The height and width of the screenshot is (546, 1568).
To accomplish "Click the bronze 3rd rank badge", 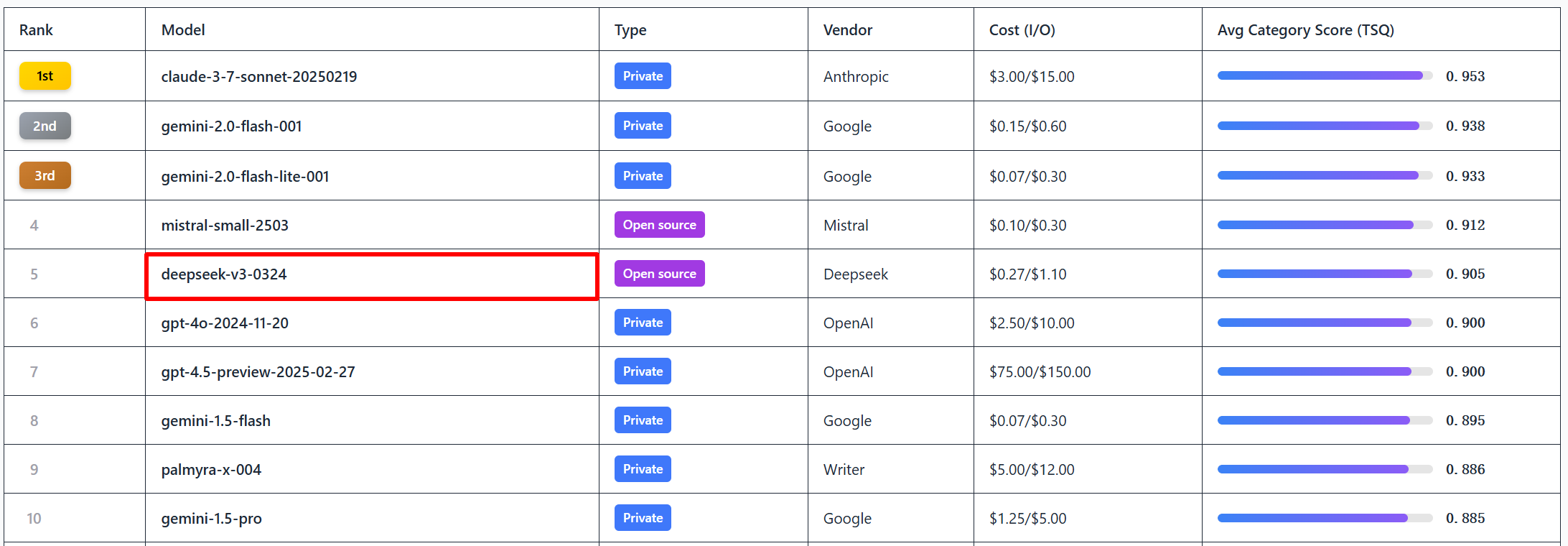I will [45, 175].
